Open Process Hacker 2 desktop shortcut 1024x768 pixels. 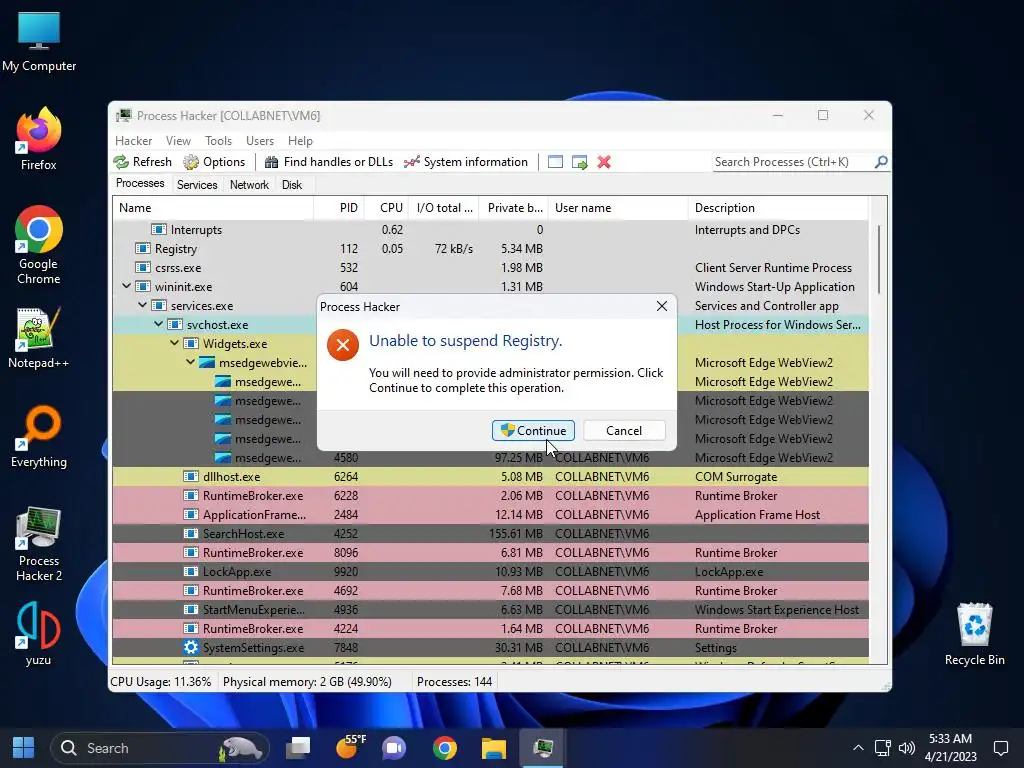coord(39,543)
